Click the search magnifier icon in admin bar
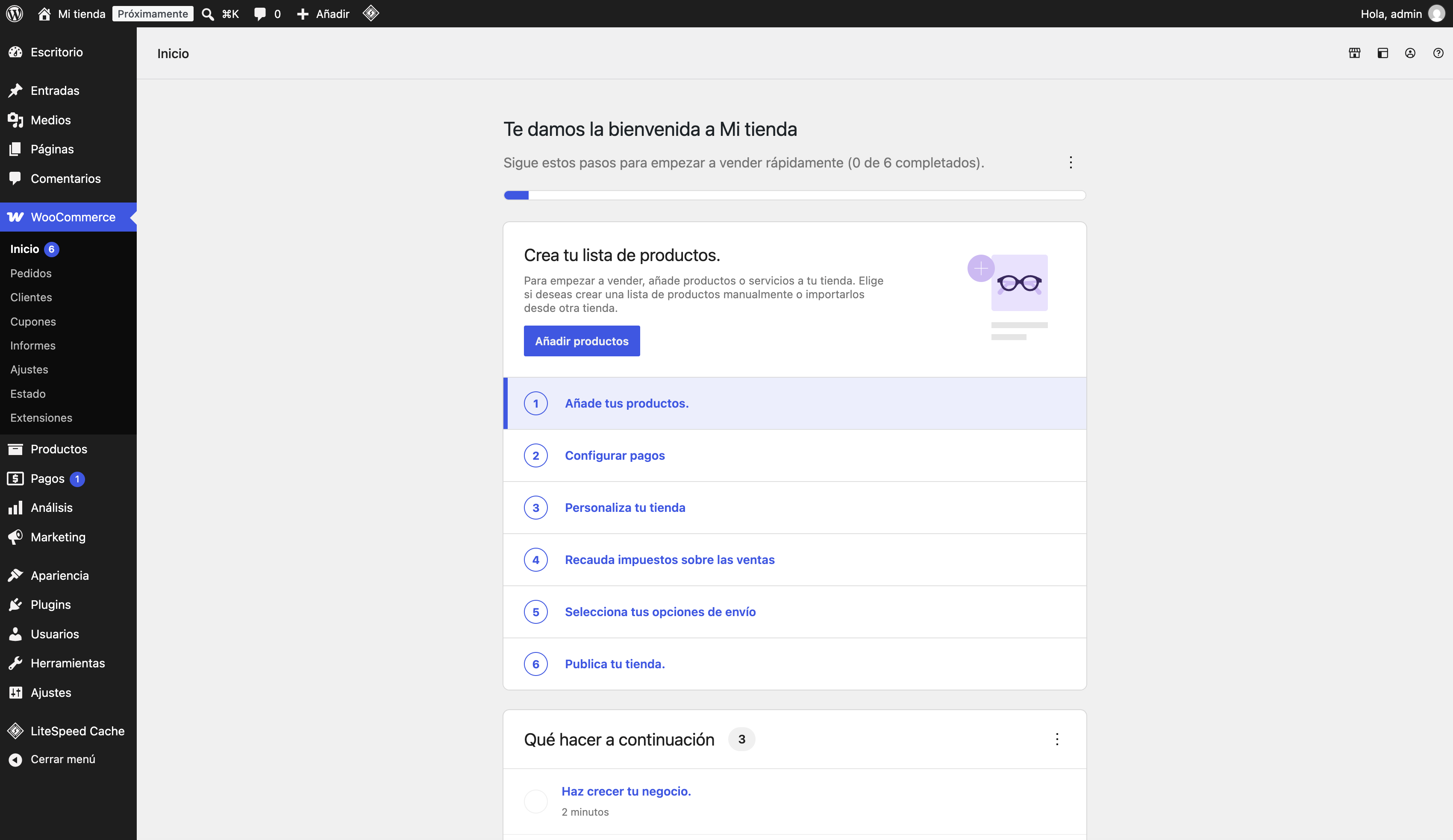This screenshot has height=840, width=1453. pyautogui.click(x=208, y=14)
